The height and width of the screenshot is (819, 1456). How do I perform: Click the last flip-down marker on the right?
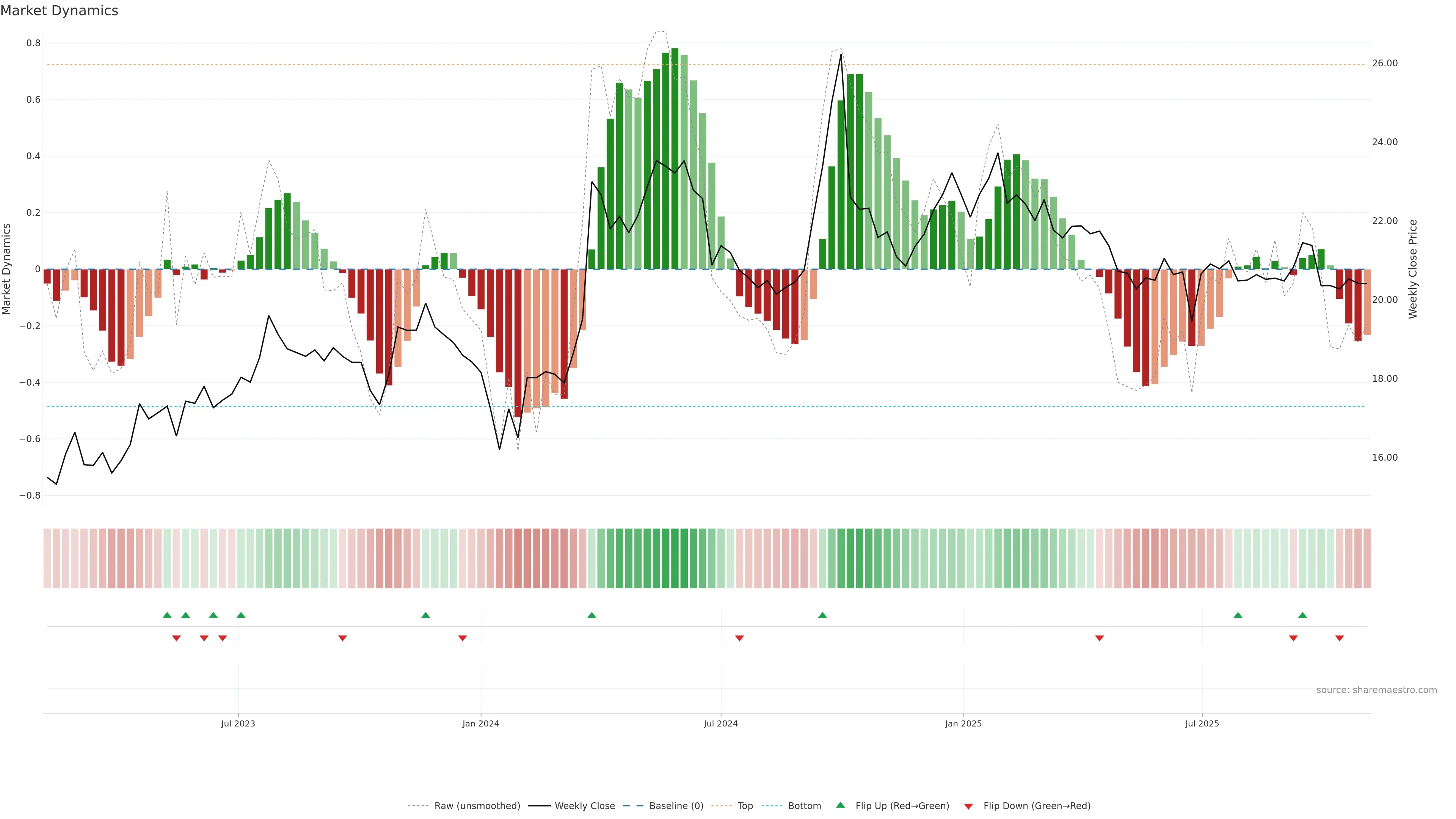1339,638
